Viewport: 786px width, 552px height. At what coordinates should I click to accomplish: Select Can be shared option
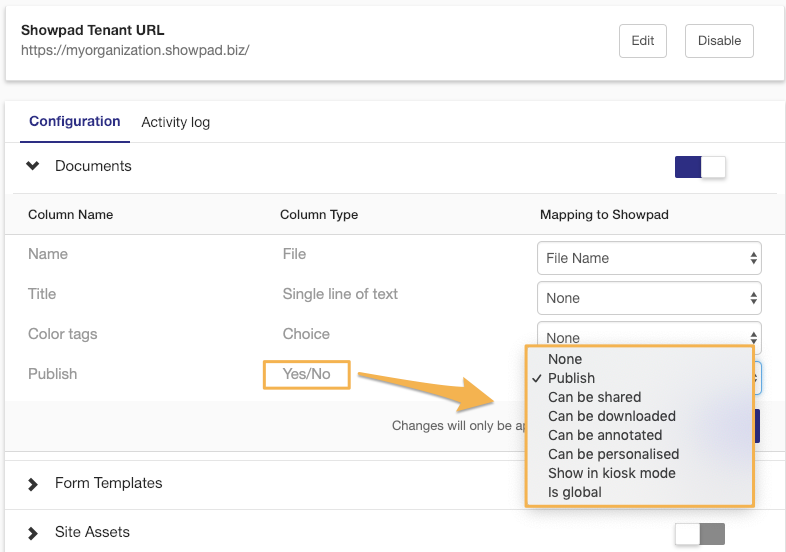pos(594,397)
